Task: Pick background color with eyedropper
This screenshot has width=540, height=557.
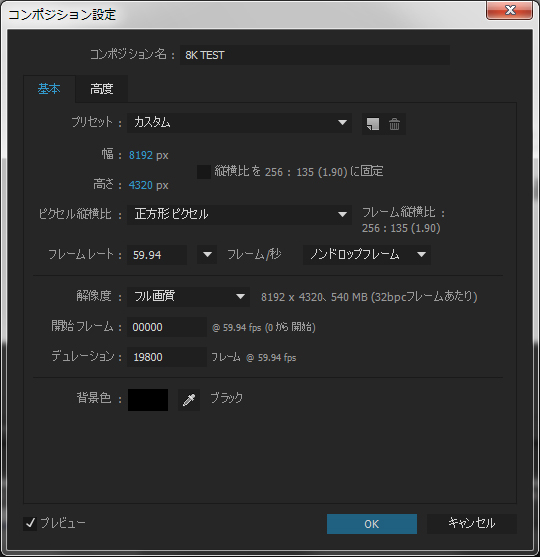Action: [189, 400]
